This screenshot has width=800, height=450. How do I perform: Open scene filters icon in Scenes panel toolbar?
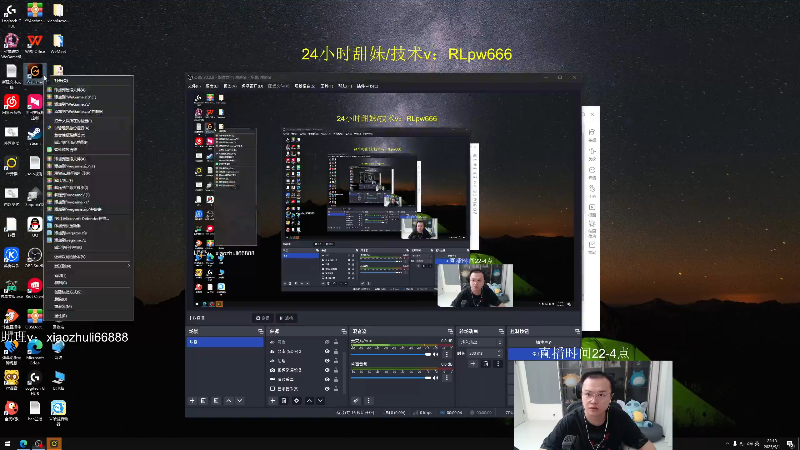coord(216,401)
